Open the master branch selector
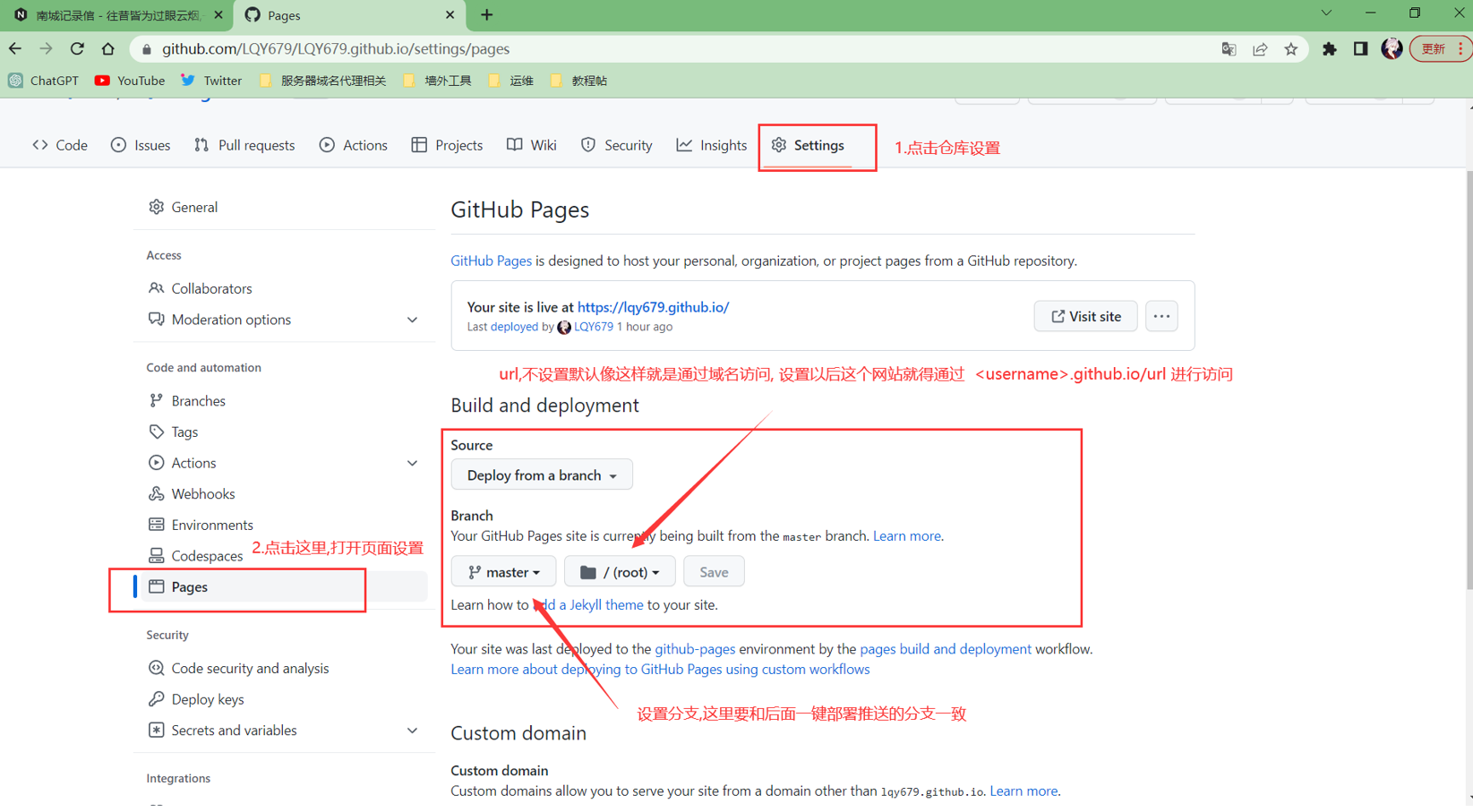 coord(503,571)
